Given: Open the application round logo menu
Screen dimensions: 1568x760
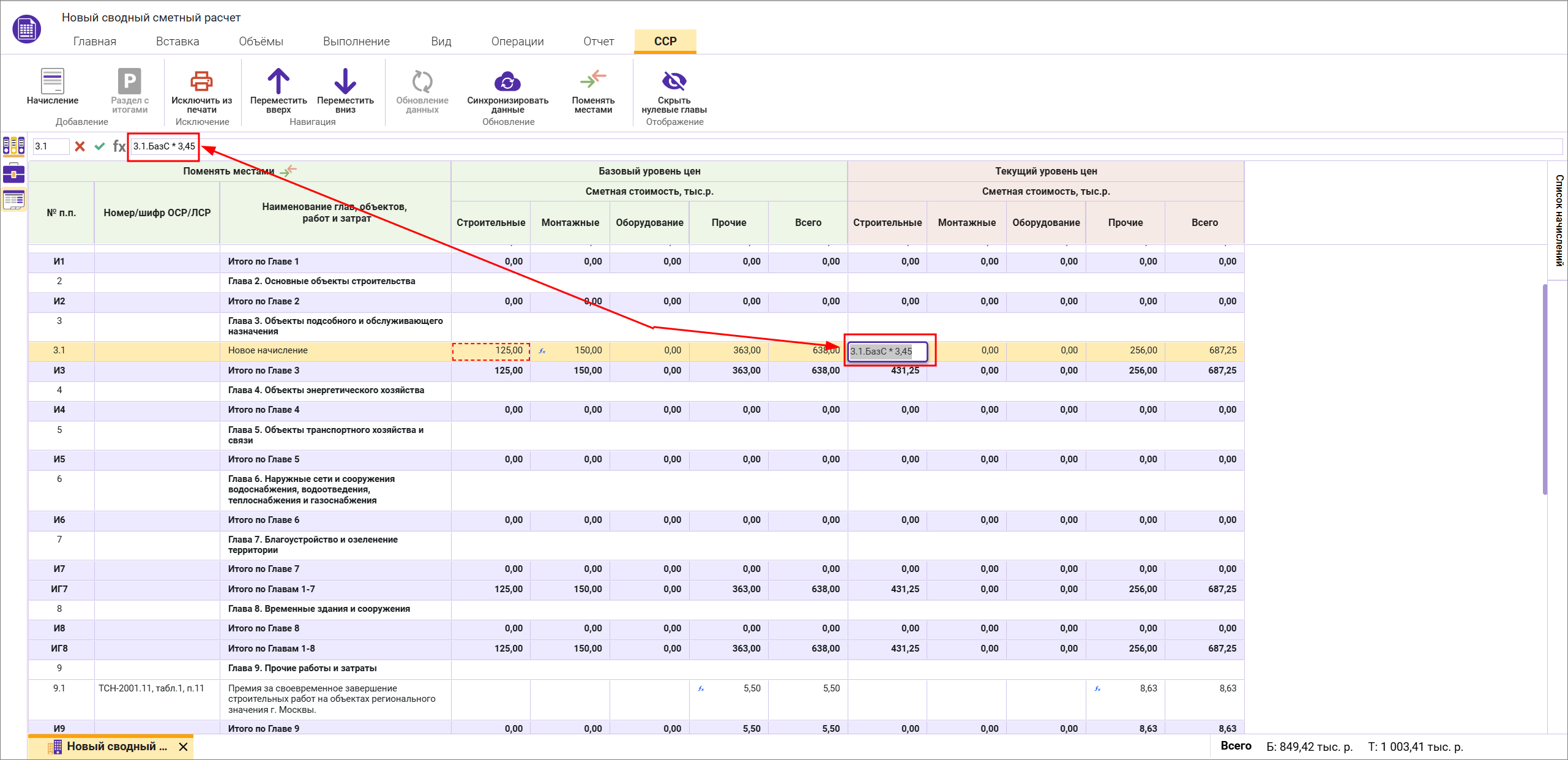Looking at the screenshot, I should tap(26, 29).
